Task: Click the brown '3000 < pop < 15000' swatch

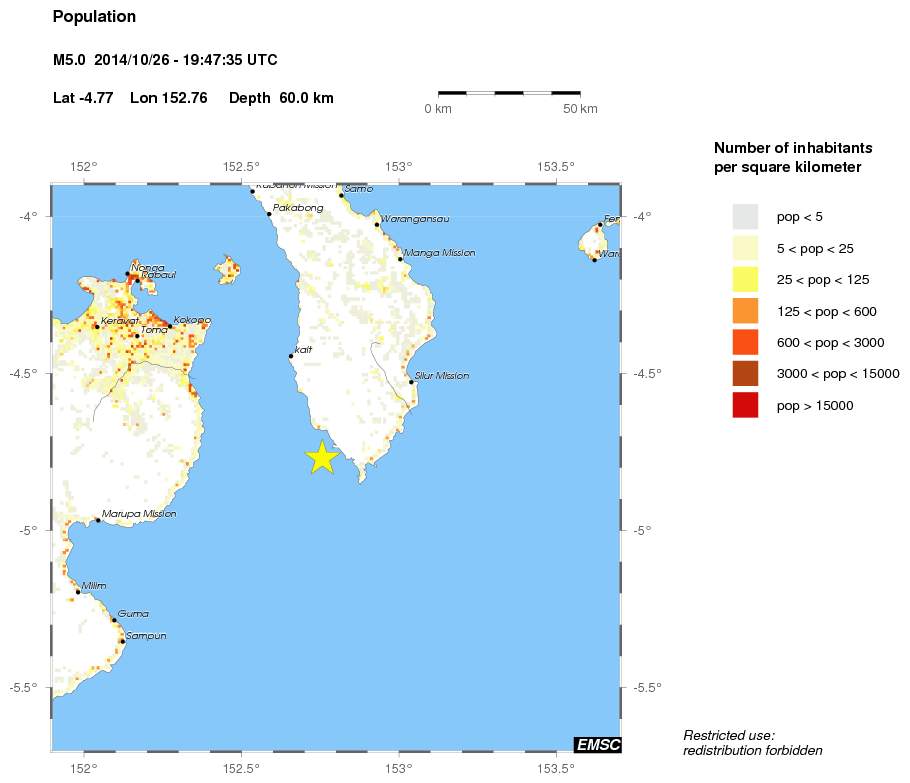Action: (x=745, y=374)
